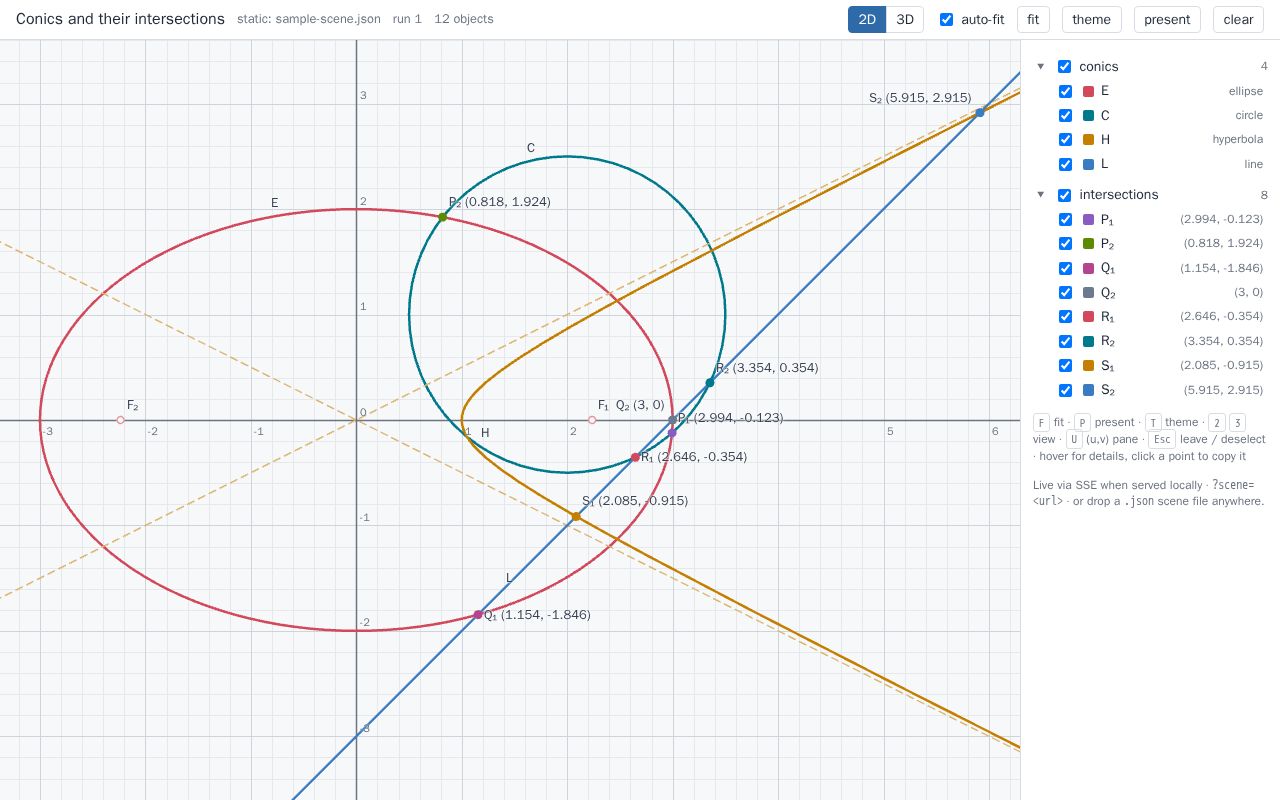
Task: Toggle visibility checkbox for point Q₂
Action: pyautogui.click(x=1065, y=292)
